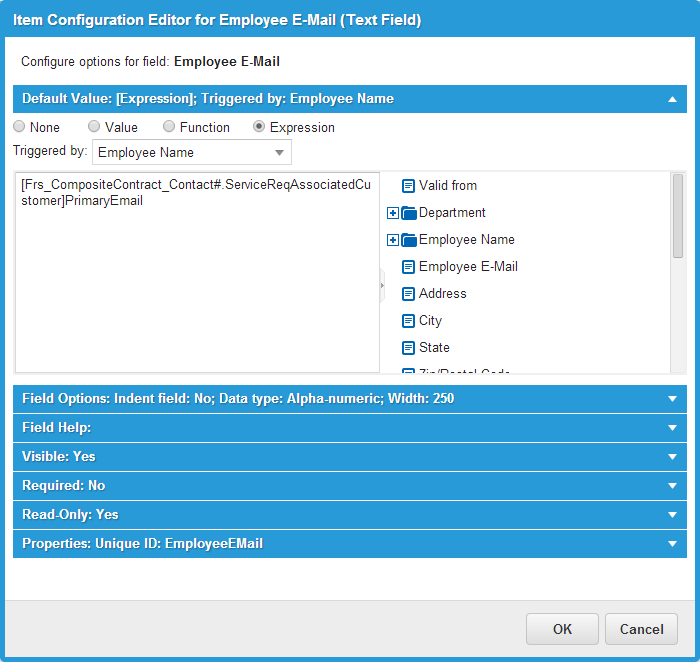The image size is (700, 662).
Task: Click inside the expression text area
Action: point(195,290)
